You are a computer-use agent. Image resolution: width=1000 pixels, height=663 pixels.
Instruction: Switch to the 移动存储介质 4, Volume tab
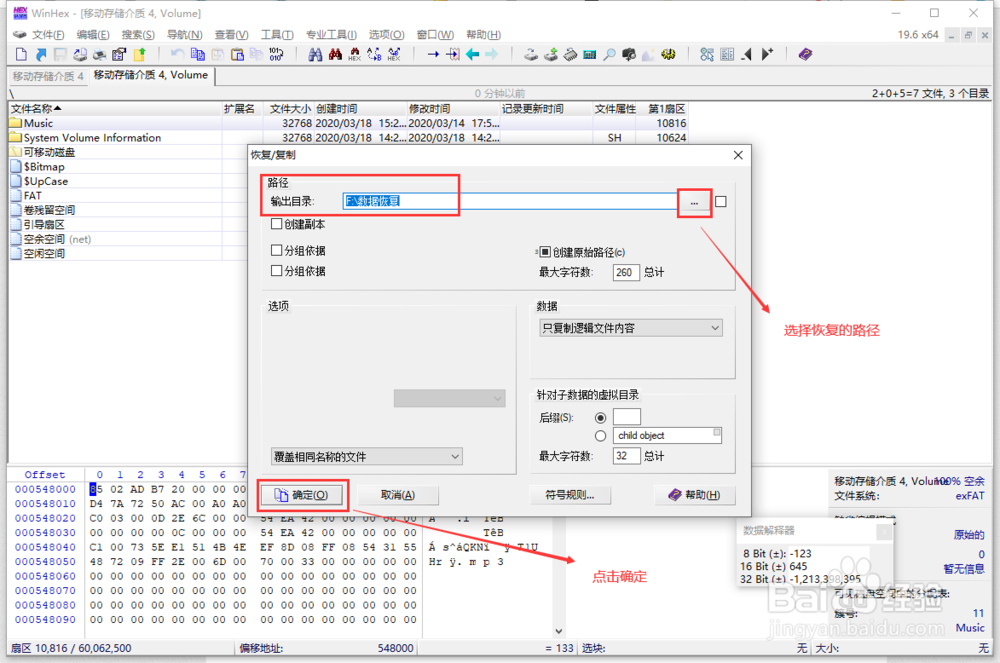(151, 75)
